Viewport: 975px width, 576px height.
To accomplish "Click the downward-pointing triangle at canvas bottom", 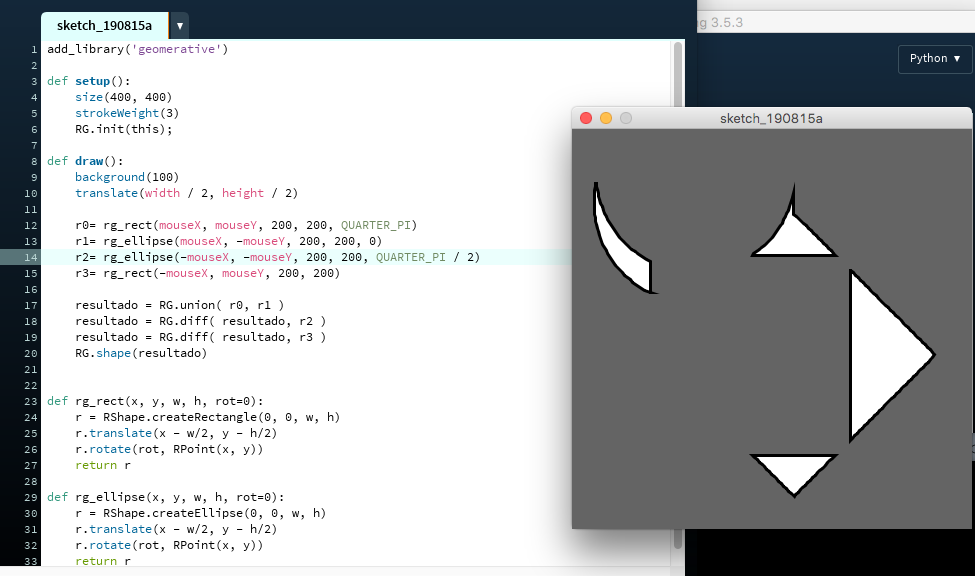I will point(793,470).
